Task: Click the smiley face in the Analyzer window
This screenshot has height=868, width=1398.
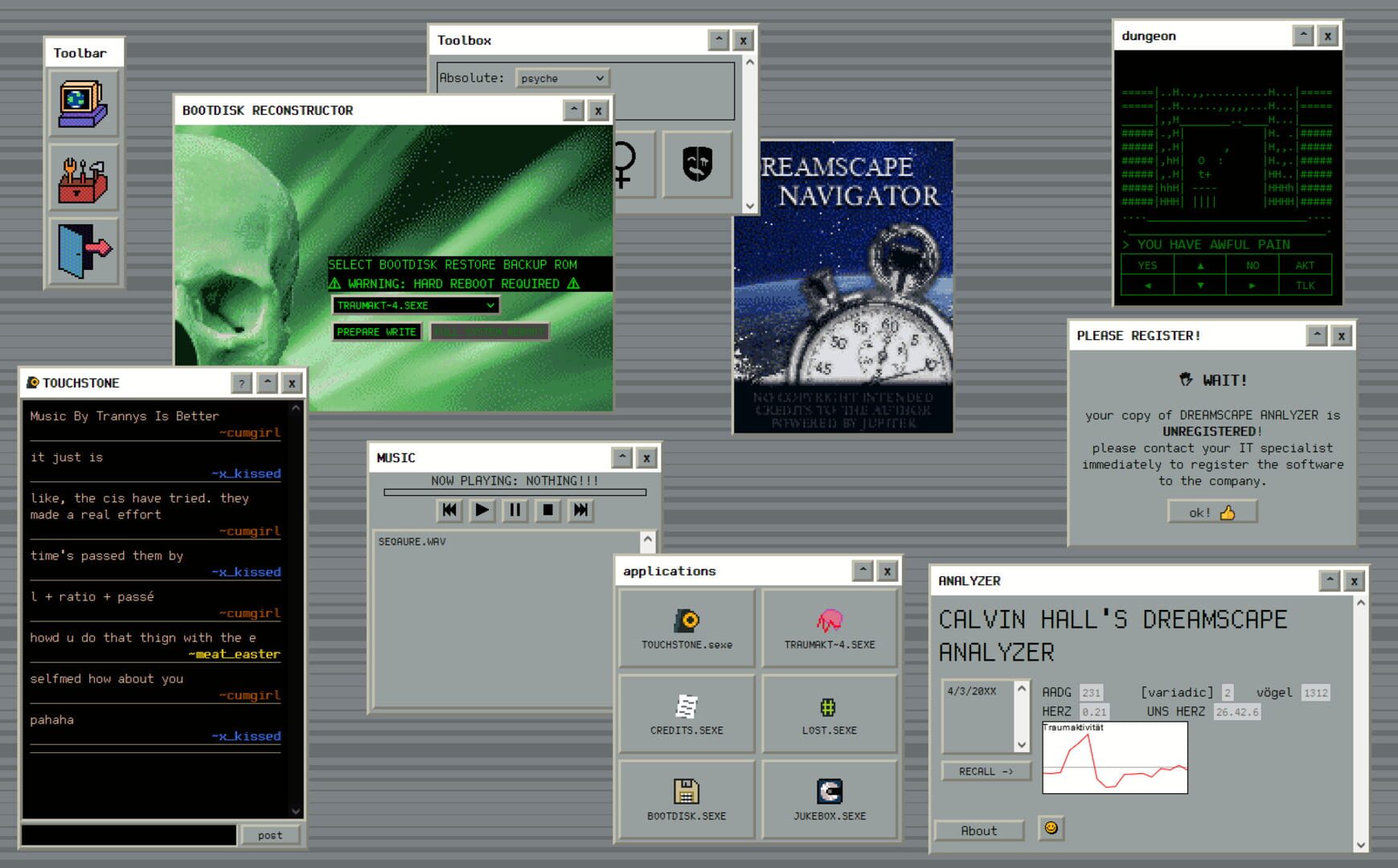Action: click(1052, 828)
